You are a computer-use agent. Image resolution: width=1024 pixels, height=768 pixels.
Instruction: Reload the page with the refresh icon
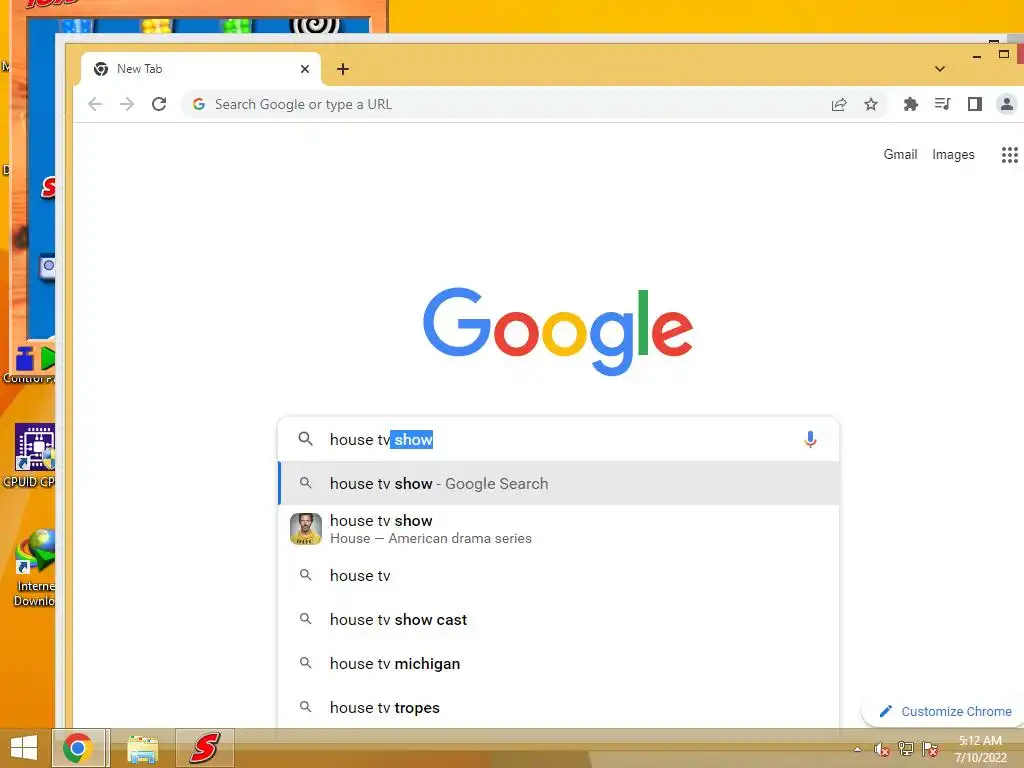(x=159, y=104)
